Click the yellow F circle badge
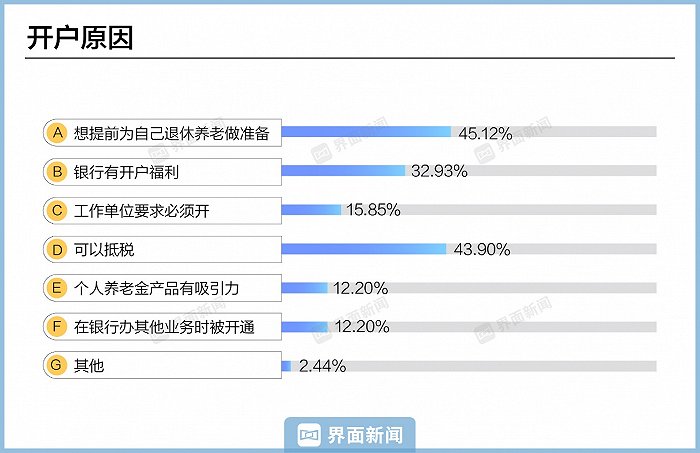Viewport: 700px width, 453px height. [57, 327]
